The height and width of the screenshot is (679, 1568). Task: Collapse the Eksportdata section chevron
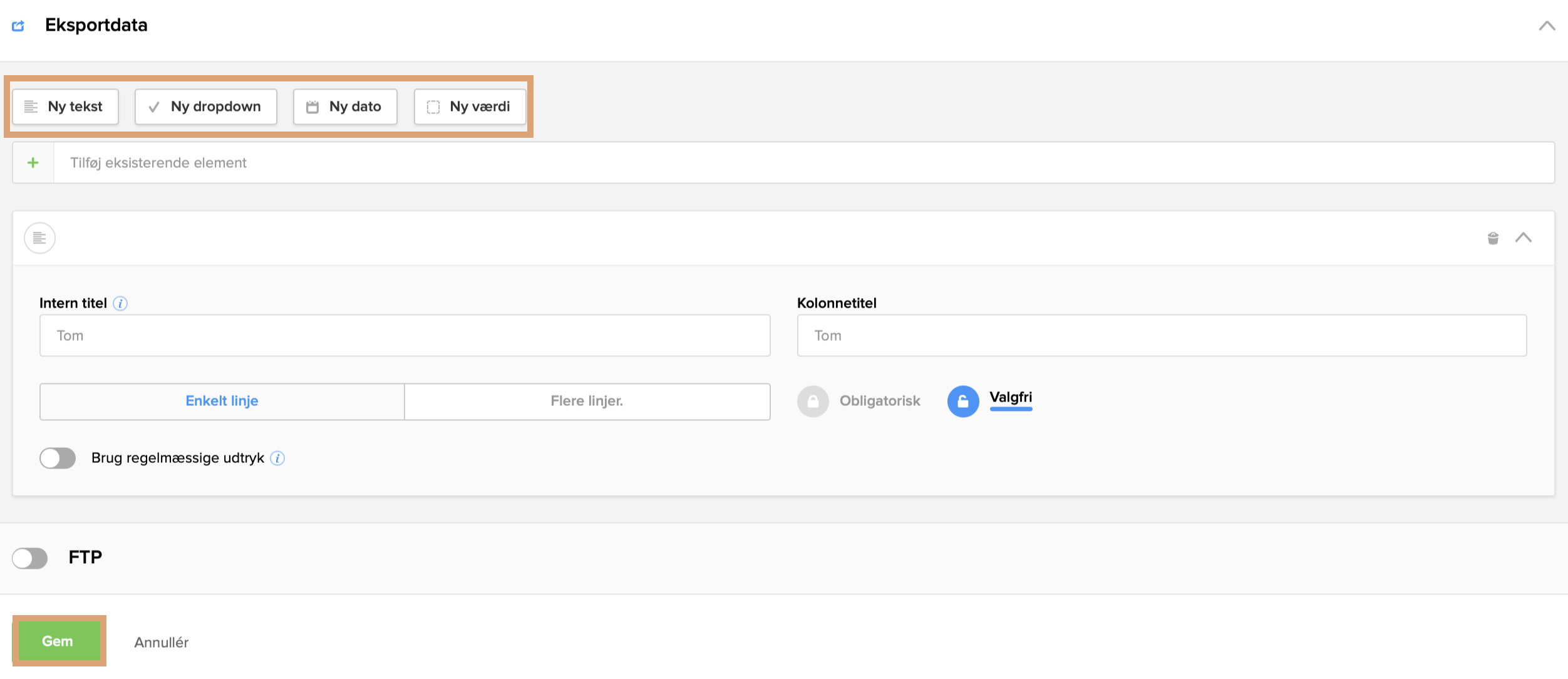click(1547, 26)
